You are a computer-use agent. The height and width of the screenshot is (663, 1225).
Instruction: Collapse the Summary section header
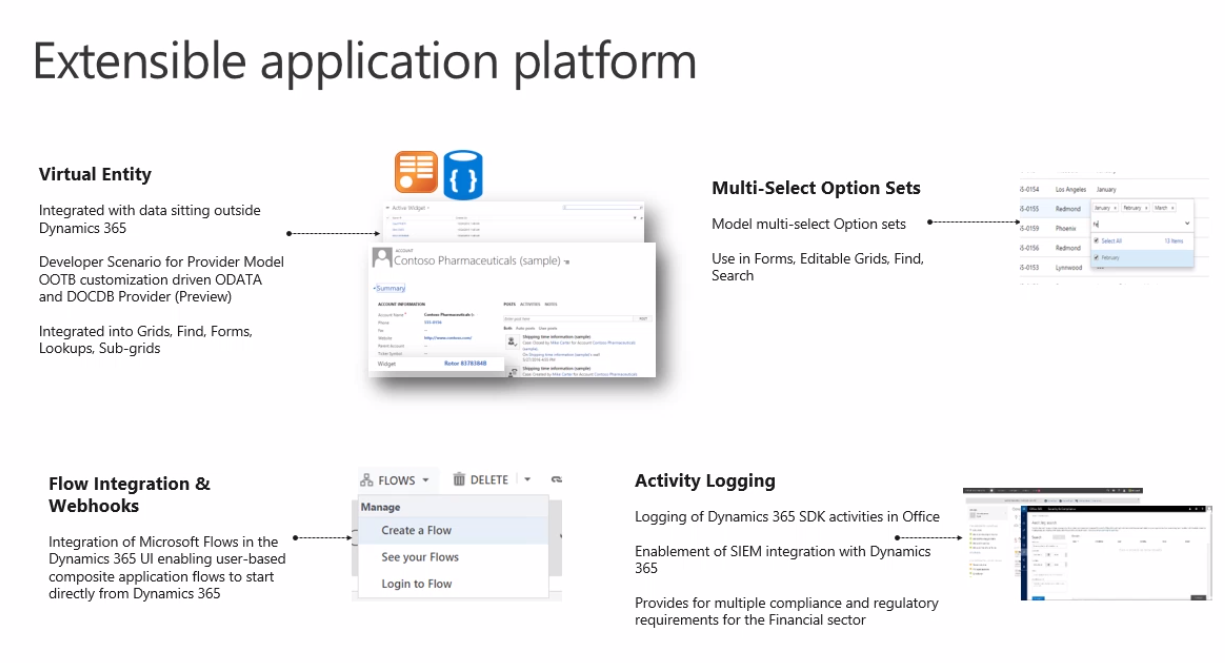pyautogui.click(x=392, y=288)
